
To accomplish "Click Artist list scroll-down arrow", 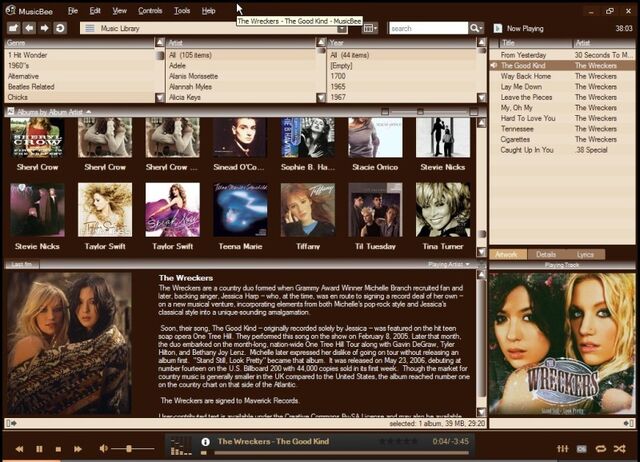I will (x=321, y=98).
